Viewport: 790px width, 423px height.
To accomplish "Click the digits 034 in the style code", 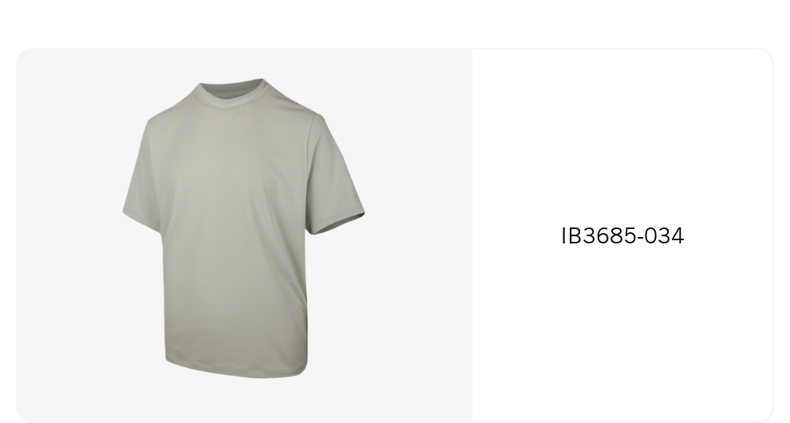I will coord(664,236).
